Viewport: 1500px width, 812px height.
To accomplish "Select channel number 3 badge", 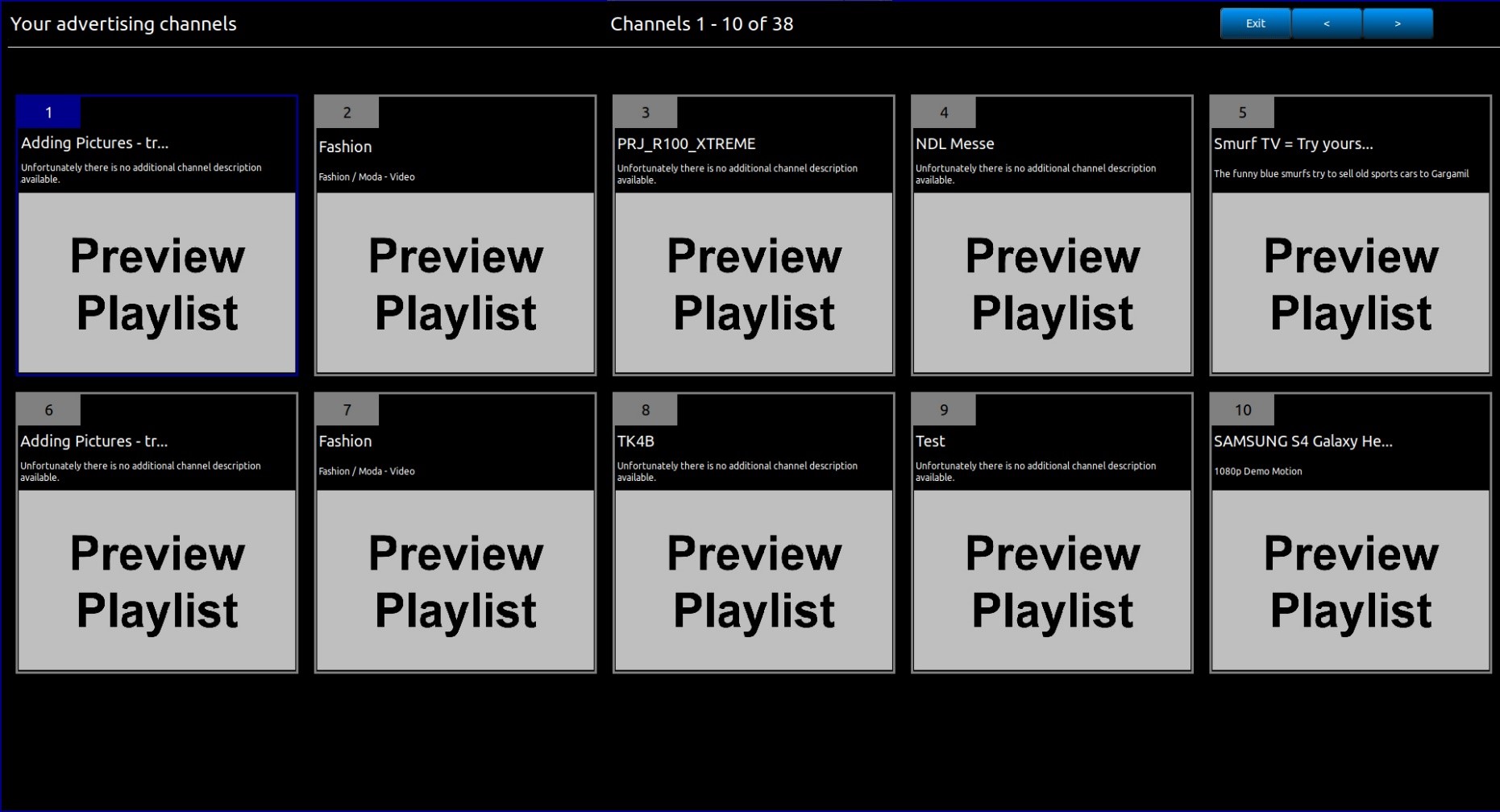I will coord(645,113).
